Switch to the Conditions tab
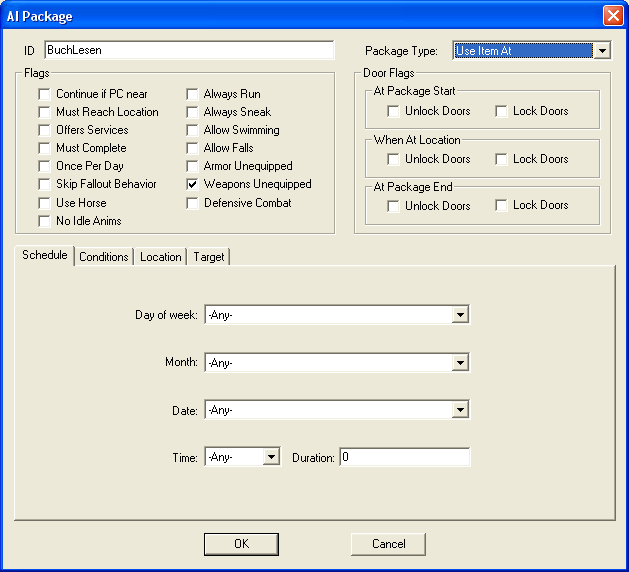This screenshot has height=572, width=629. click(x=104, y=257)
